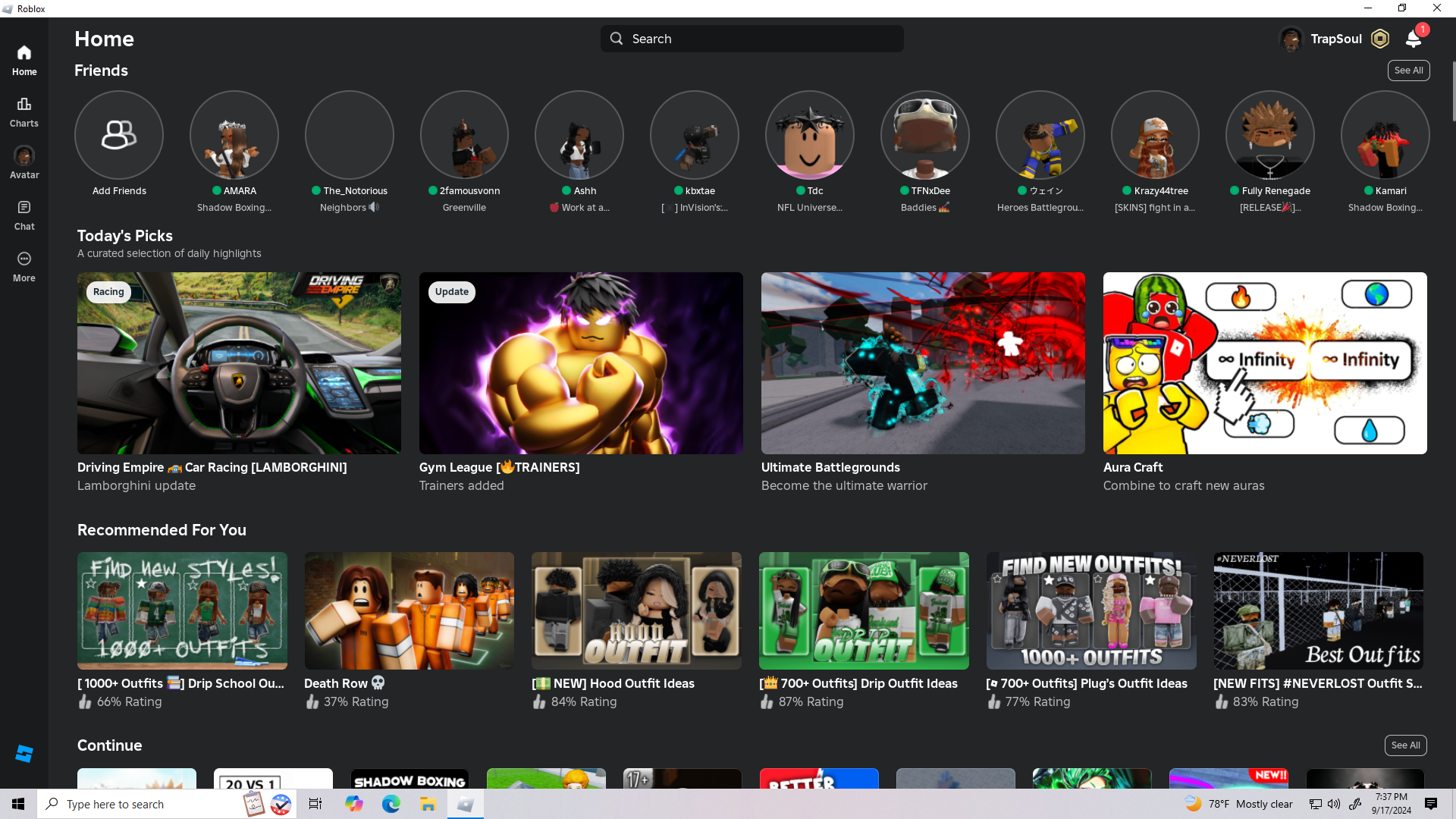Click the TrapSoul profile name
The image size is (1456, 819).
point(1336,39)
